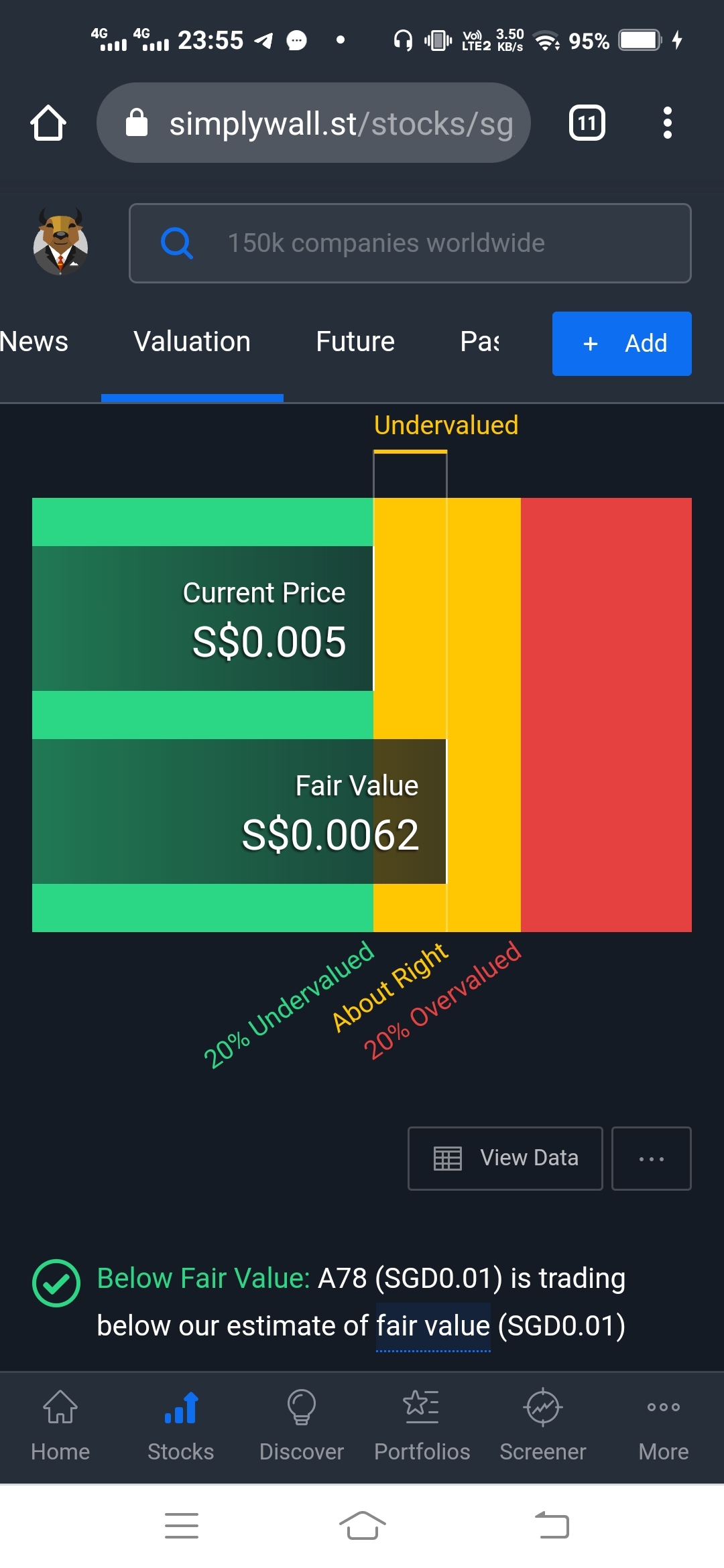Tap the red overvalued zone of the chart
The width and height of the screenshot is (724, 1568).
[606, 715]
